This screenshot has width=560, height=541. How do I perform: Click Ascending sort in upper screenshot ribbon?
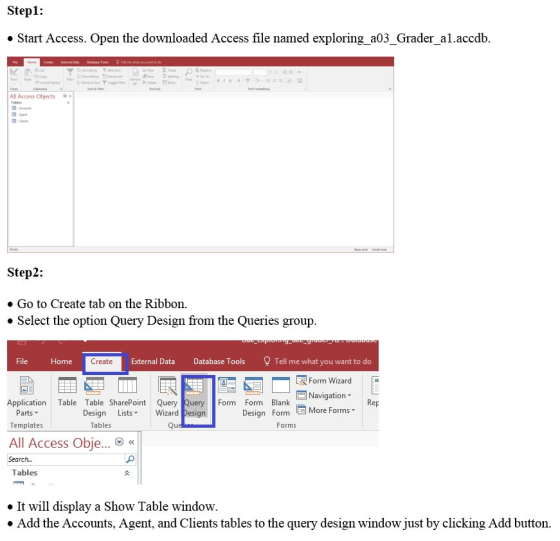tap(87, 70)
